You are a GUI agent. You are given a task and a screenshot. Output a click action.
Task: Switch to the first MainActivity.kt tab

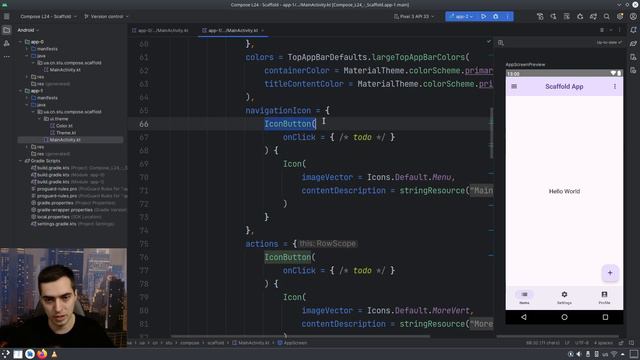(160, 31)
